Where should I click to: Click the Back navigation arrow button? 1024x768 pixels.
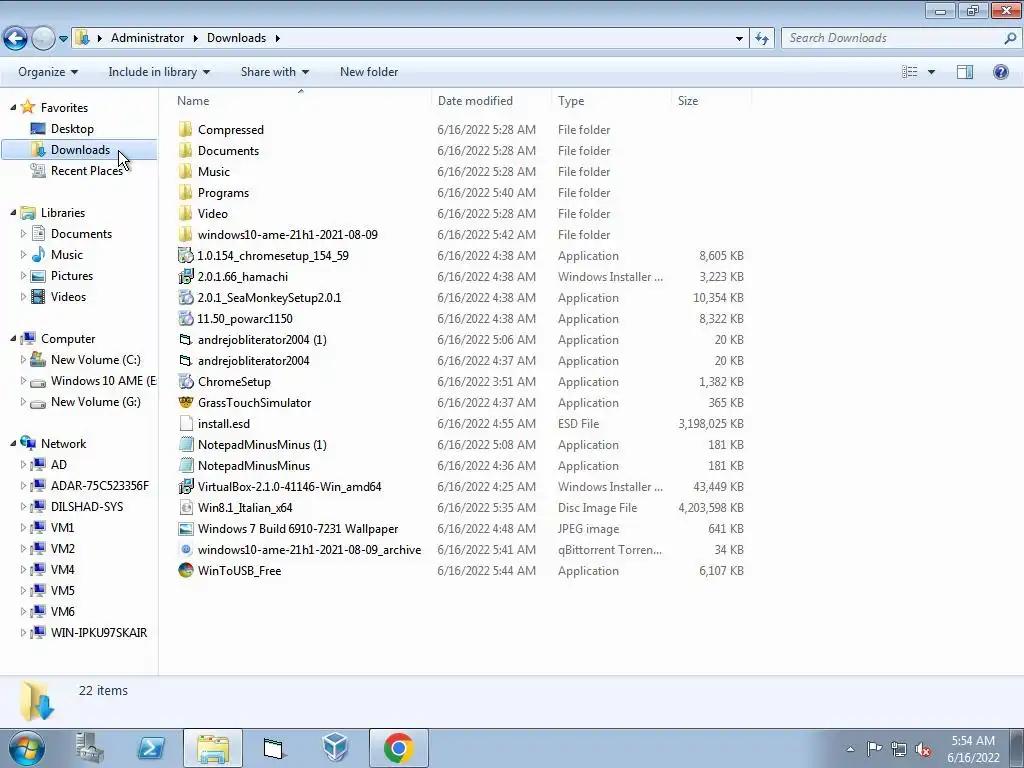coord(16,39)
